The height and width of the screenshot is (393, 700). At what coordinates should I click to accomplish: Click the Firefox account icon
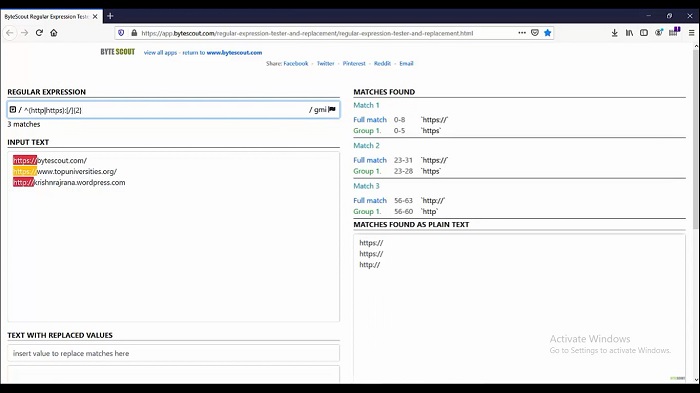point(658,33)
